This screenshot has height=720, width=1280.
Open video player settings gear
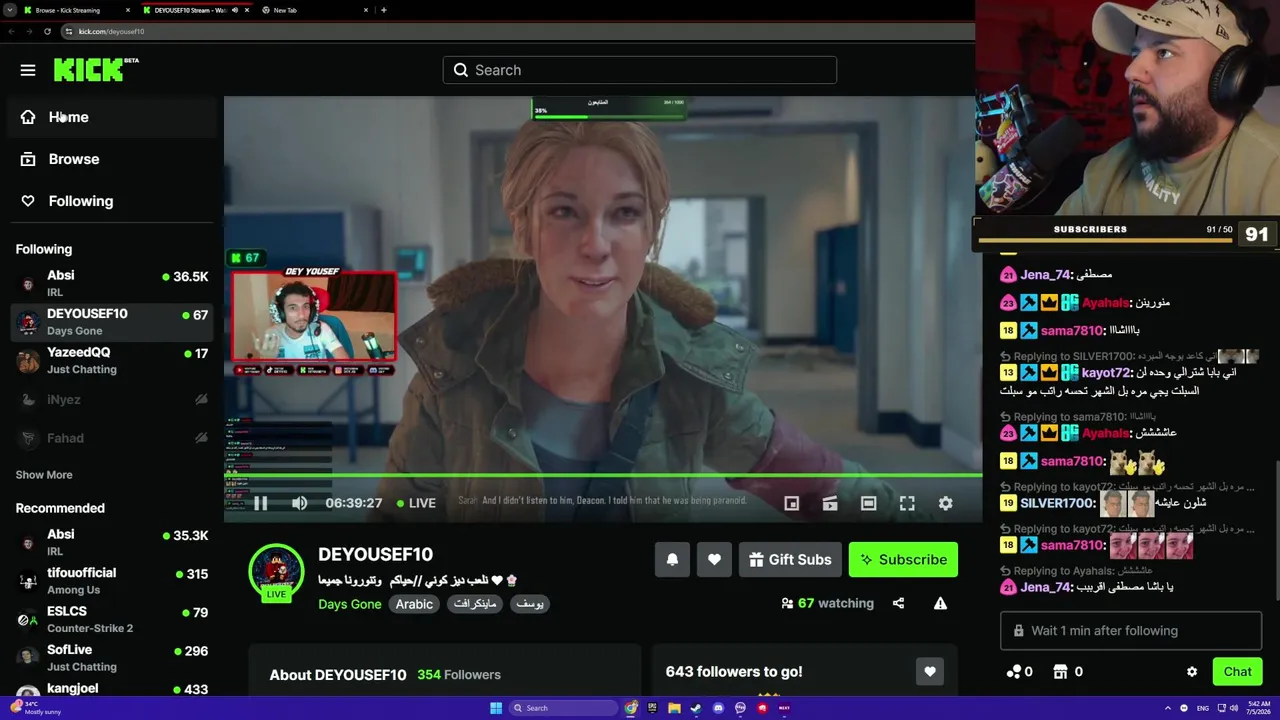(x=945, y=503)
